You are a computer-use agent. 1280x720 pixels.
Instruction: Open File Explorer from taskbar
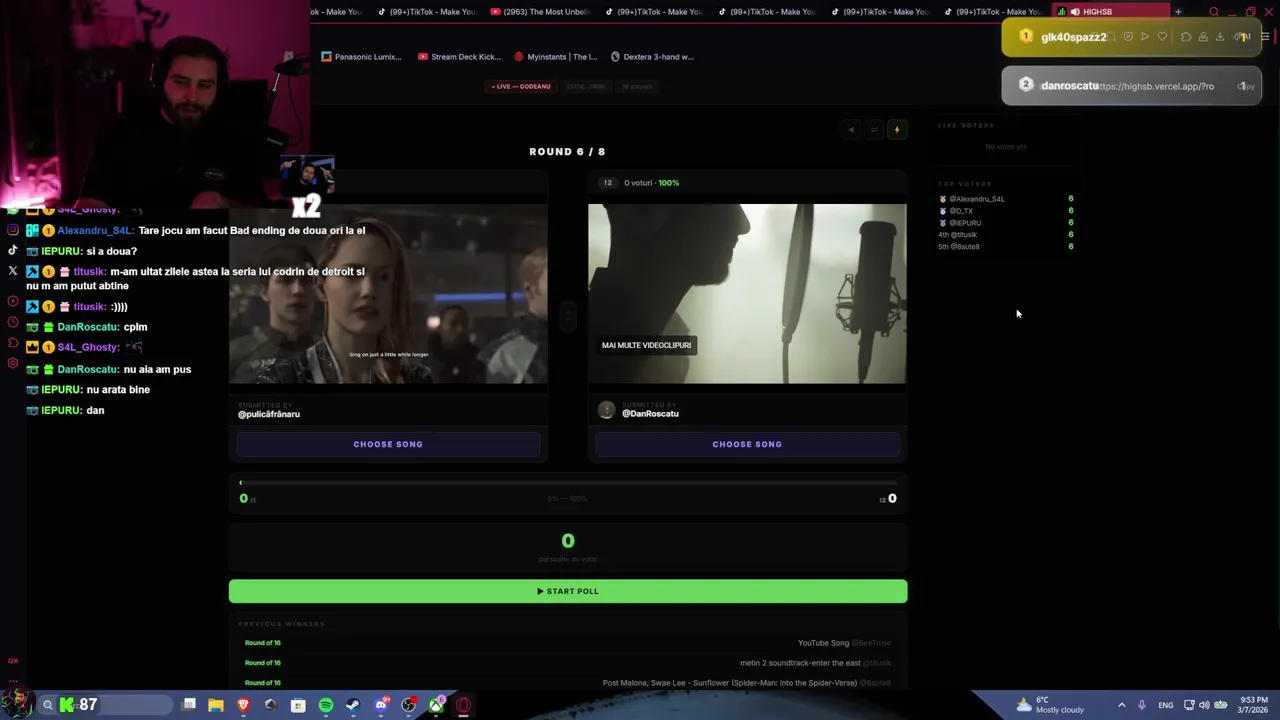(216, 705)
